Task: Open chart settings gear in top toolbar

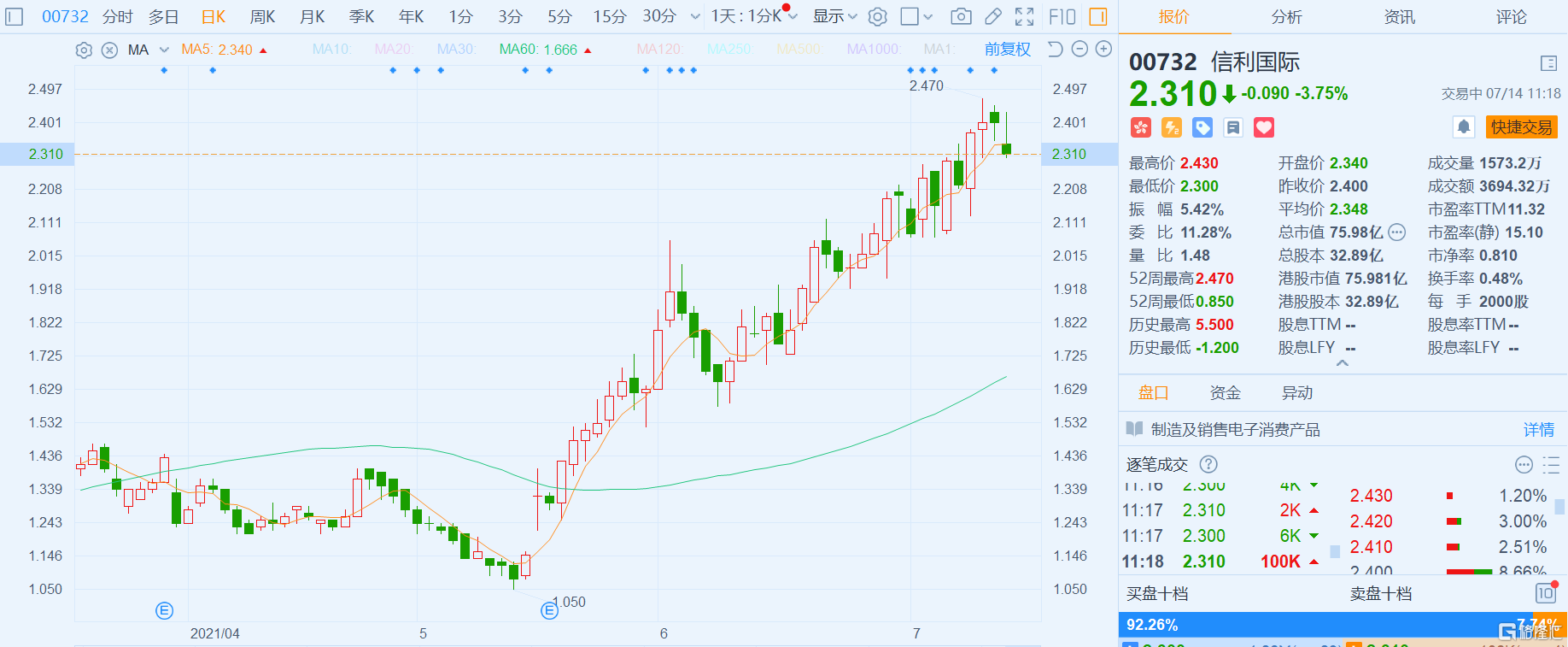Action: click(877, 16)
